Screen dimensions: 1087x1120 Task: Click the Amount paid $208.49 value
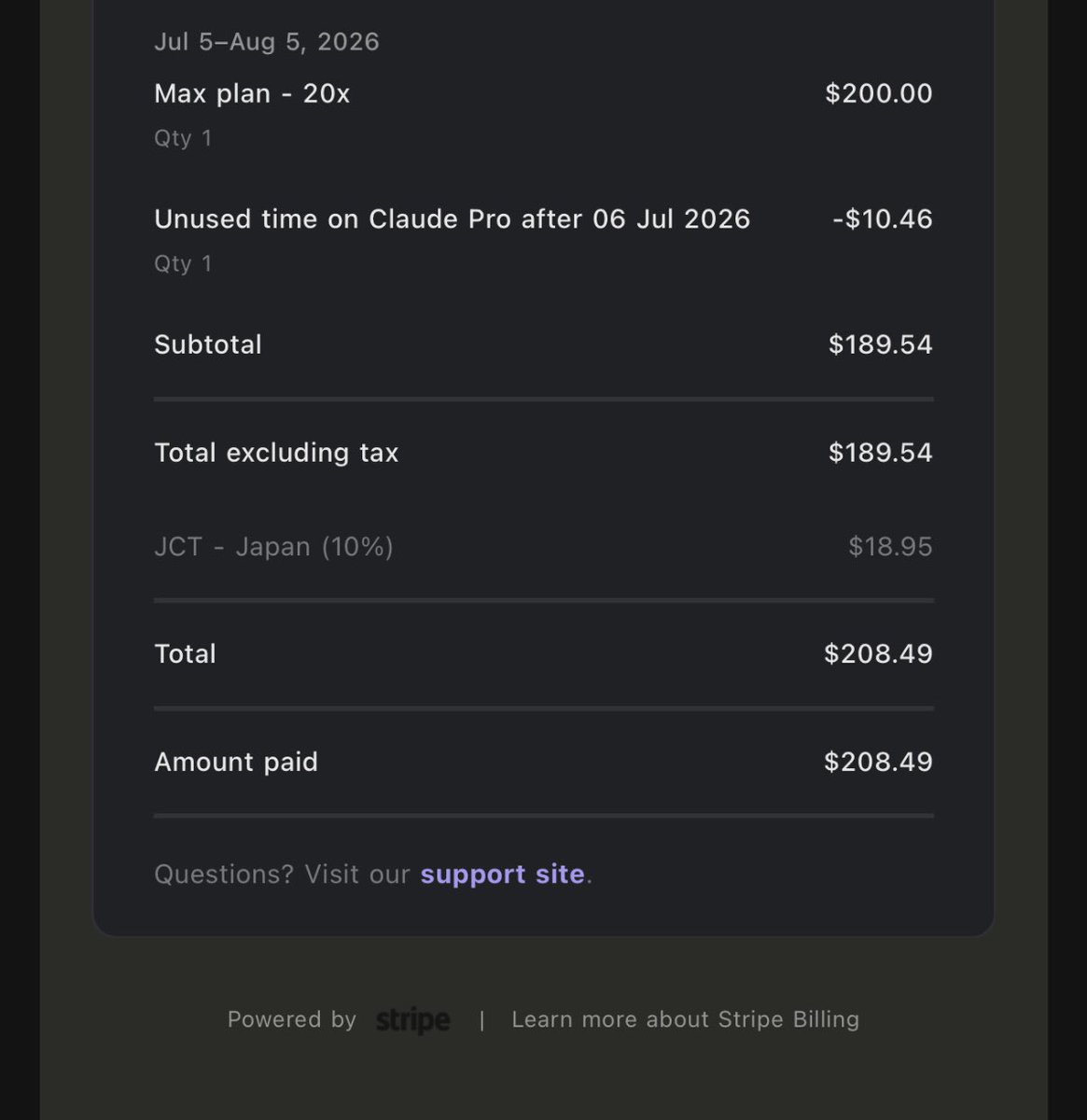(878, 762)
